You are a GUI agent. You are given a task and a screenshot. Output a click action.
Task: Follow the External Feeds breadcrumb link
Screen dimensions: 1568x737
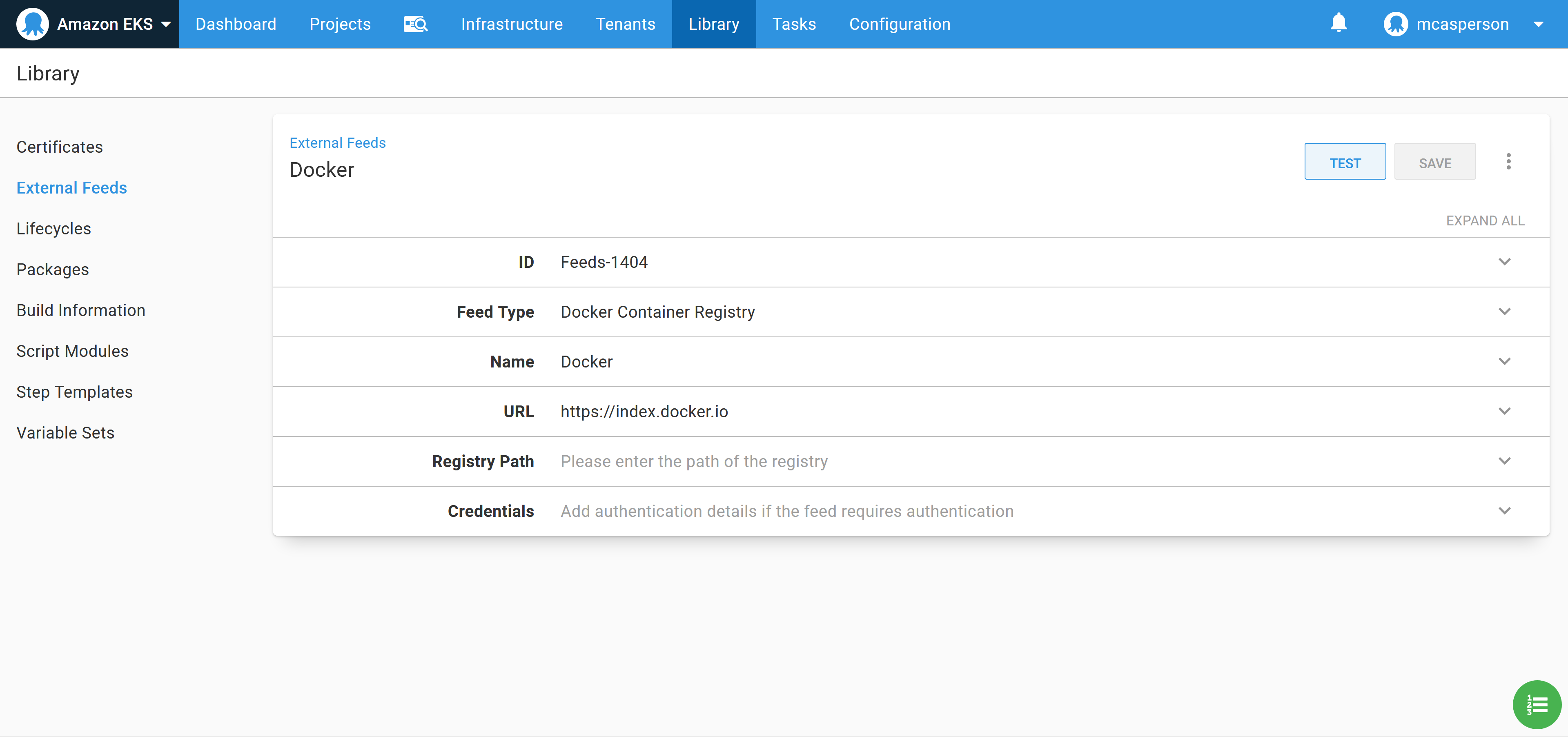click(x=337, y=143)
